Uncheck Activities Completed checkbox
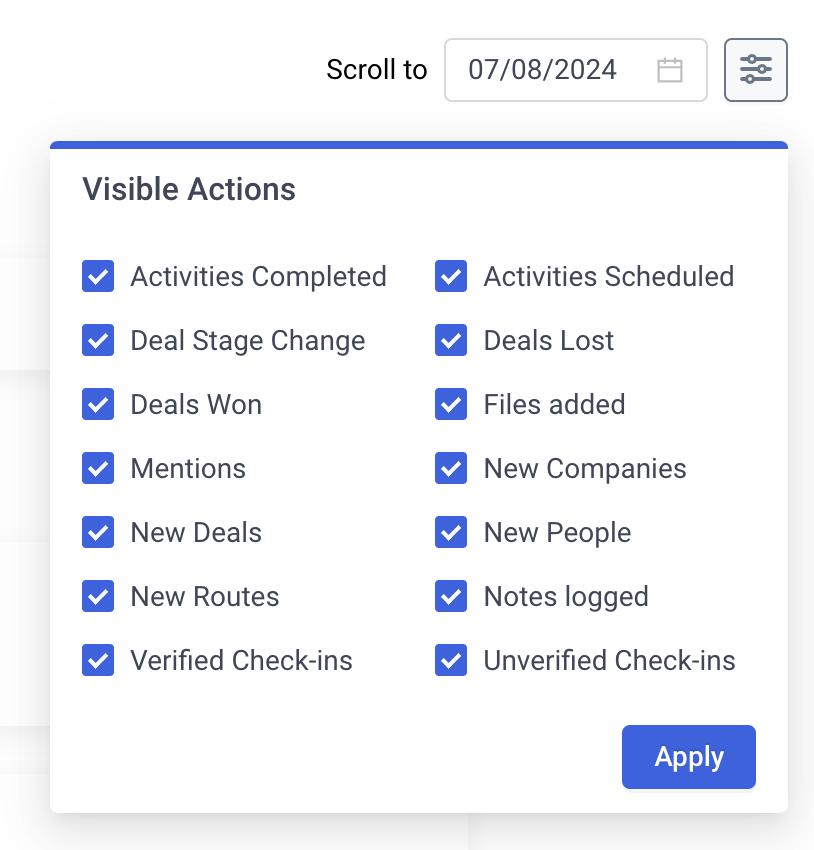The image size is (814, 850). (x=98, y=276)
